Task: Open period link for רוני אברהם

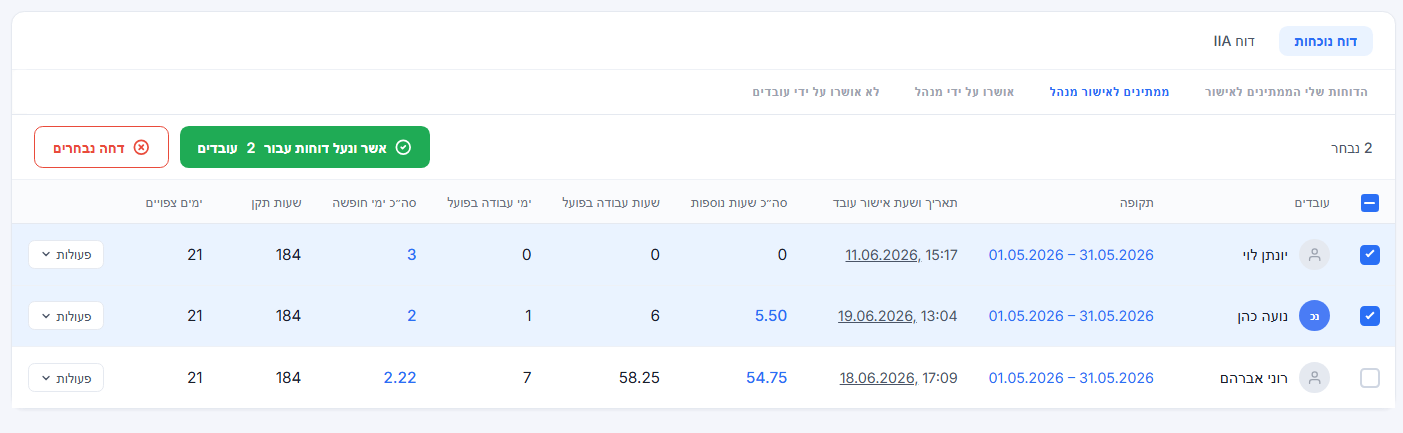Action: pyautogui.click(x=1071, y=378)
